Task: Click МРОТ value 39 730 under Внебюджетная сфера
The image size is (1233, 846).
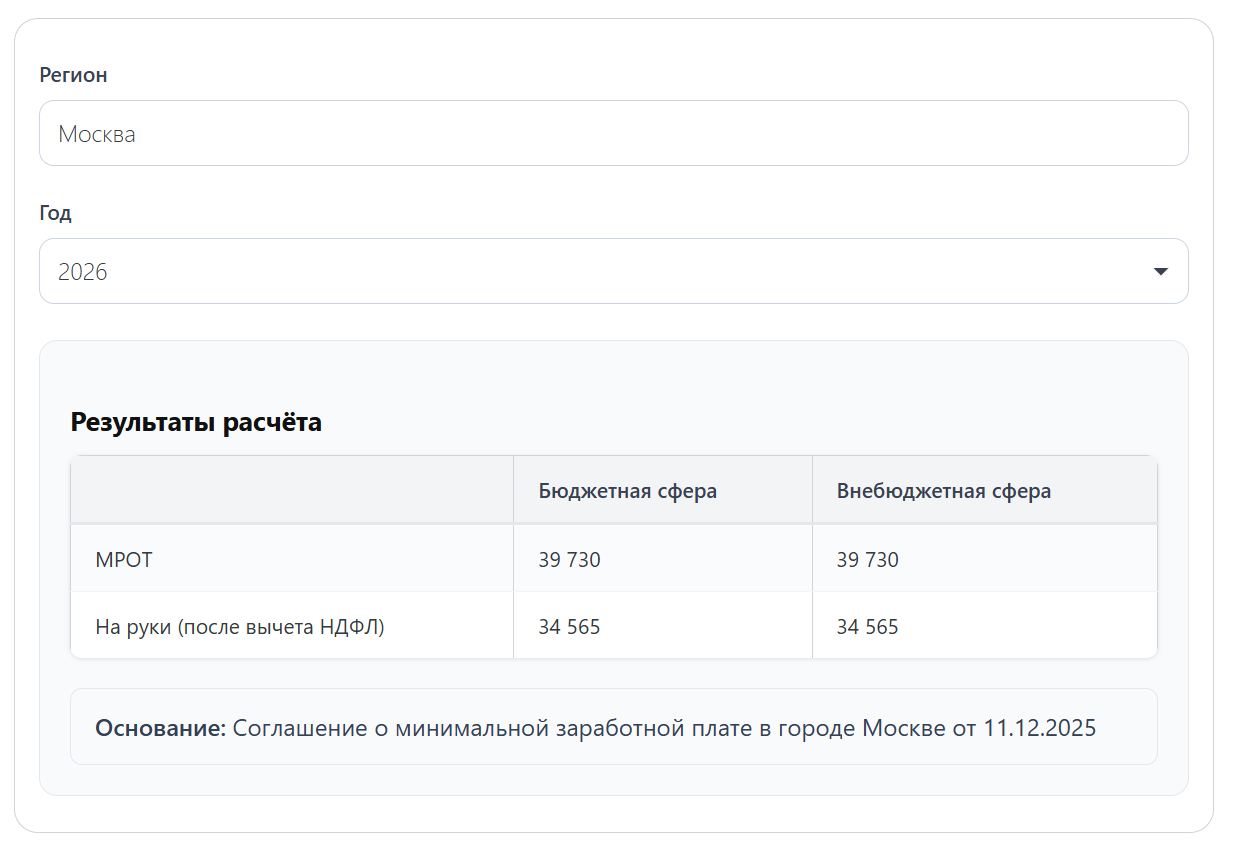Action: pyautogui.click(x=867, y=560)
